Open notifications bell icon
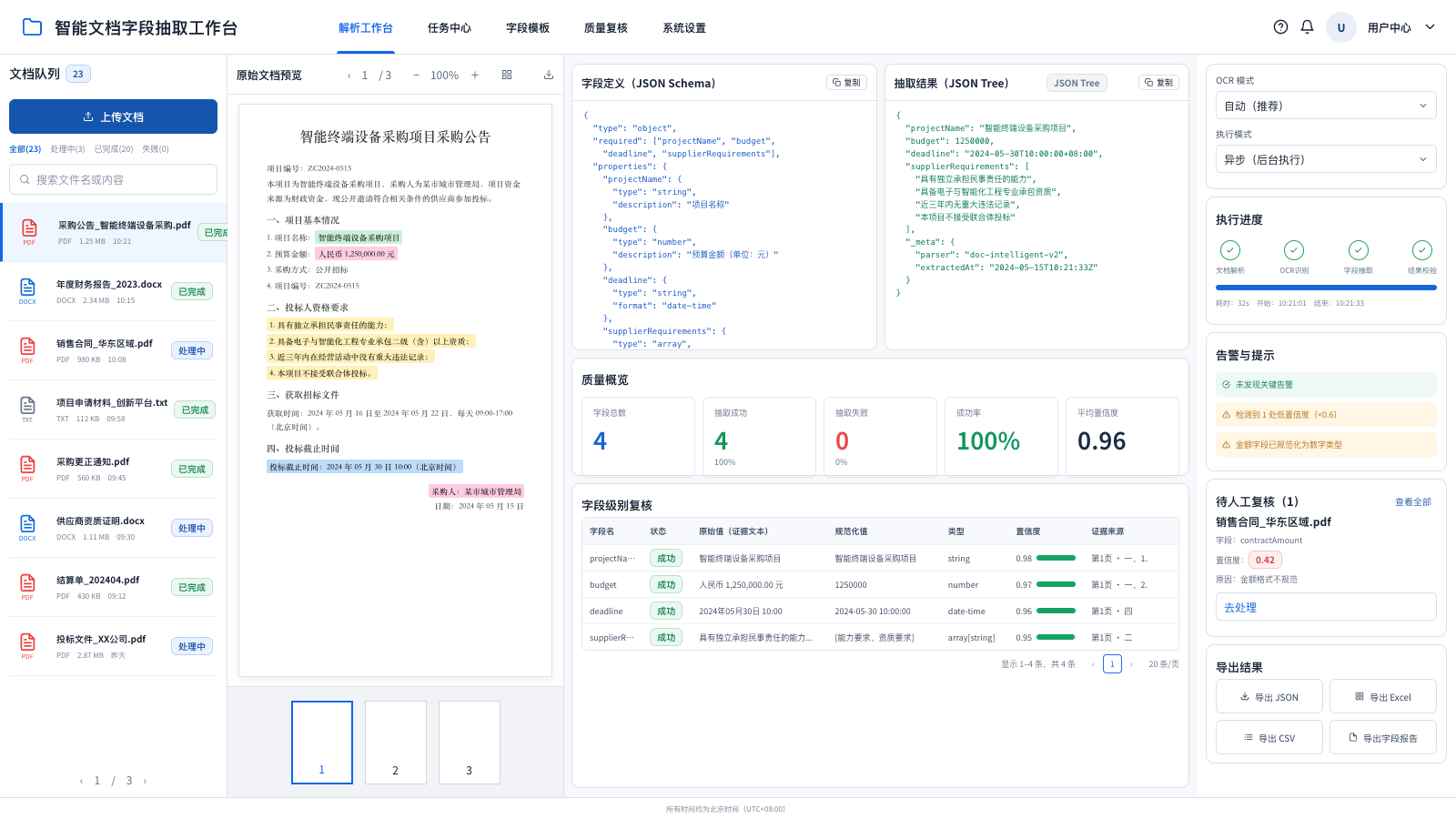The height and width of the screenshot is (819, 1456). tap(1307, 27)
